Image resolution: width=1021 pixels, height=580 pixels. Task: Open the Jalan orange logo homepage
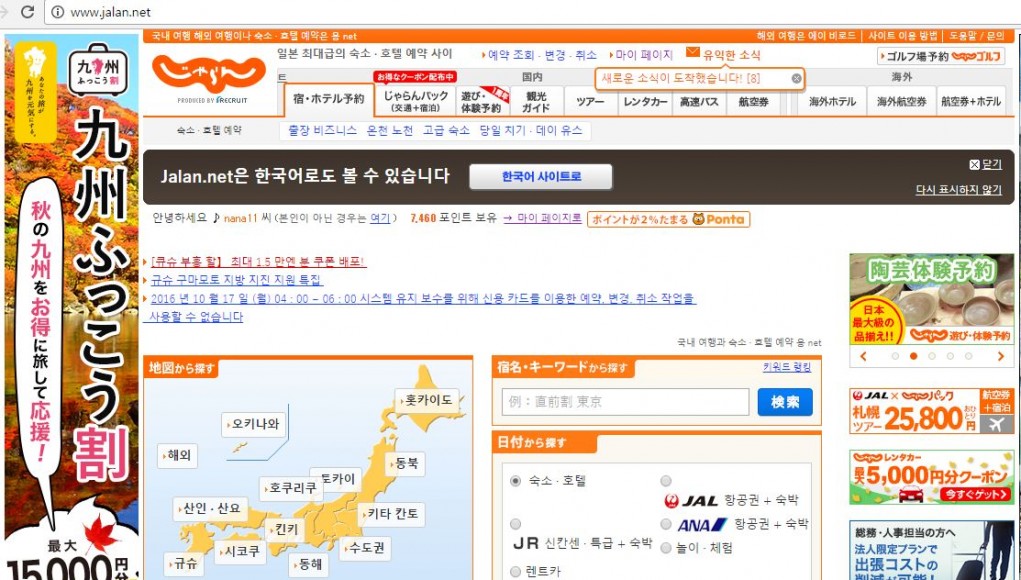pos(209,73)
